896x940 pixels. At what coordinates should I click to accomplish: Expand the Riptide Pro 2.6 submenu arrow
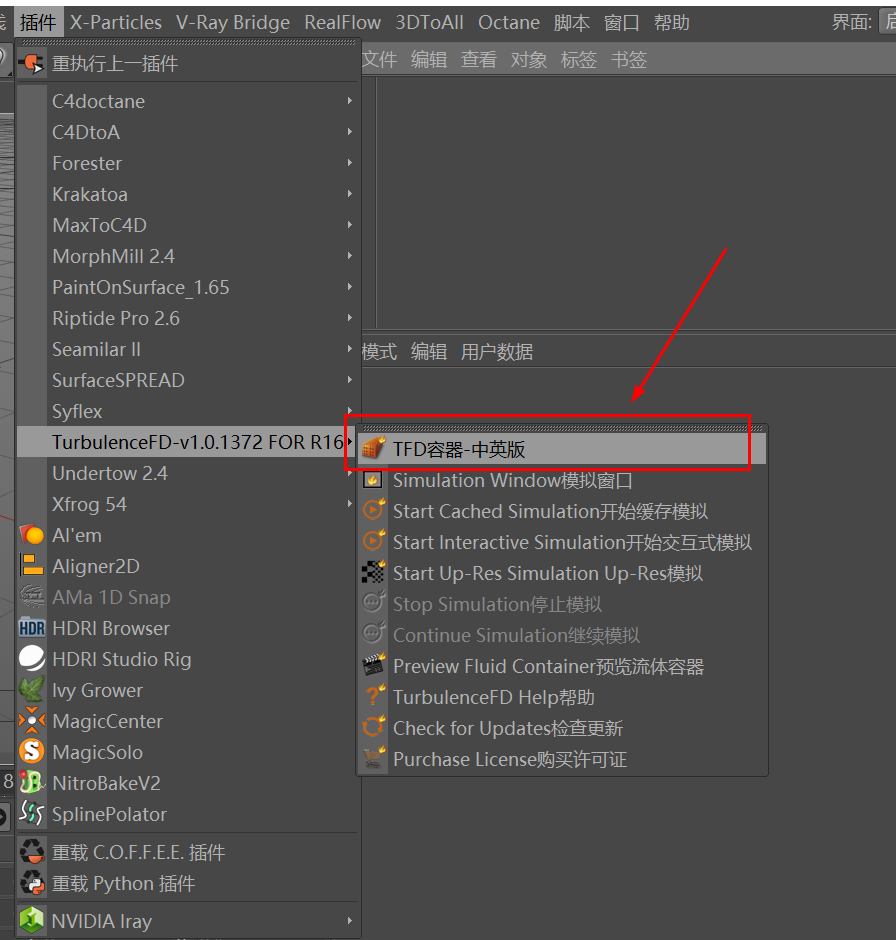[349, 318]
